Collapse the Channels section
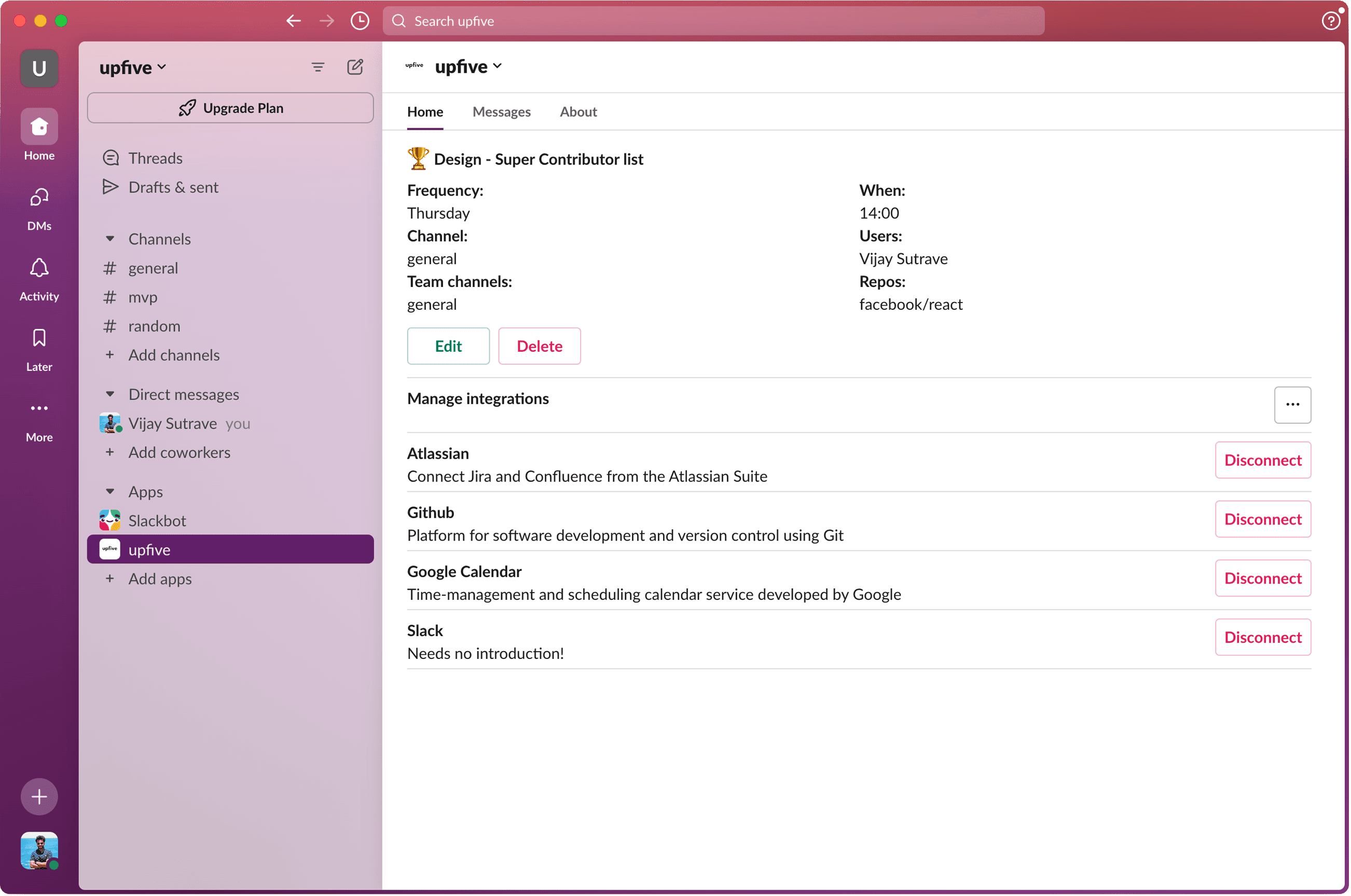The width and height of the screenshot is (1351, 896). point(111,239)
